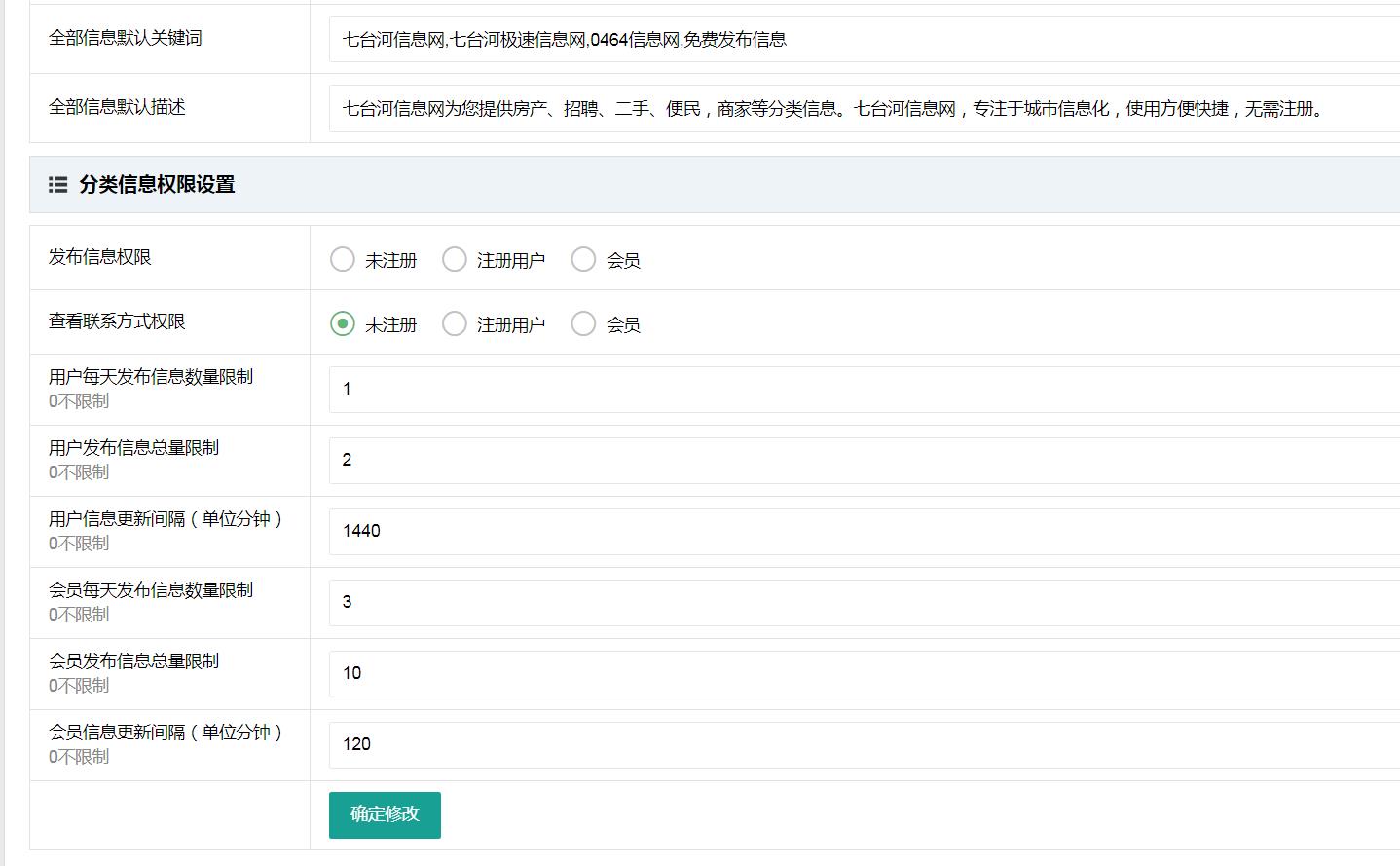1400x866 pixels.
Task: Select 未注册 for 发布信息权限
Action: pos(343,259)
